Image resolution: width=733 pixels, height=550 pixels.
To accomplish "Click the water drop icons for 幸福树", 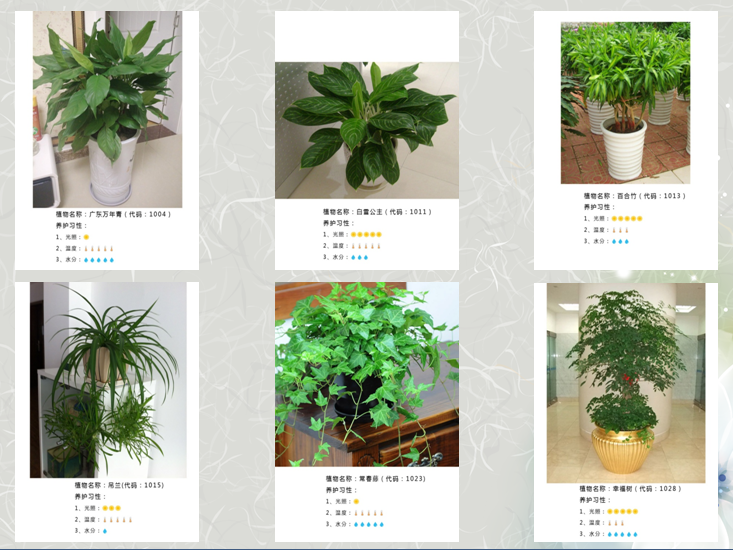I will pyautogui.click(x=623, y=534).
